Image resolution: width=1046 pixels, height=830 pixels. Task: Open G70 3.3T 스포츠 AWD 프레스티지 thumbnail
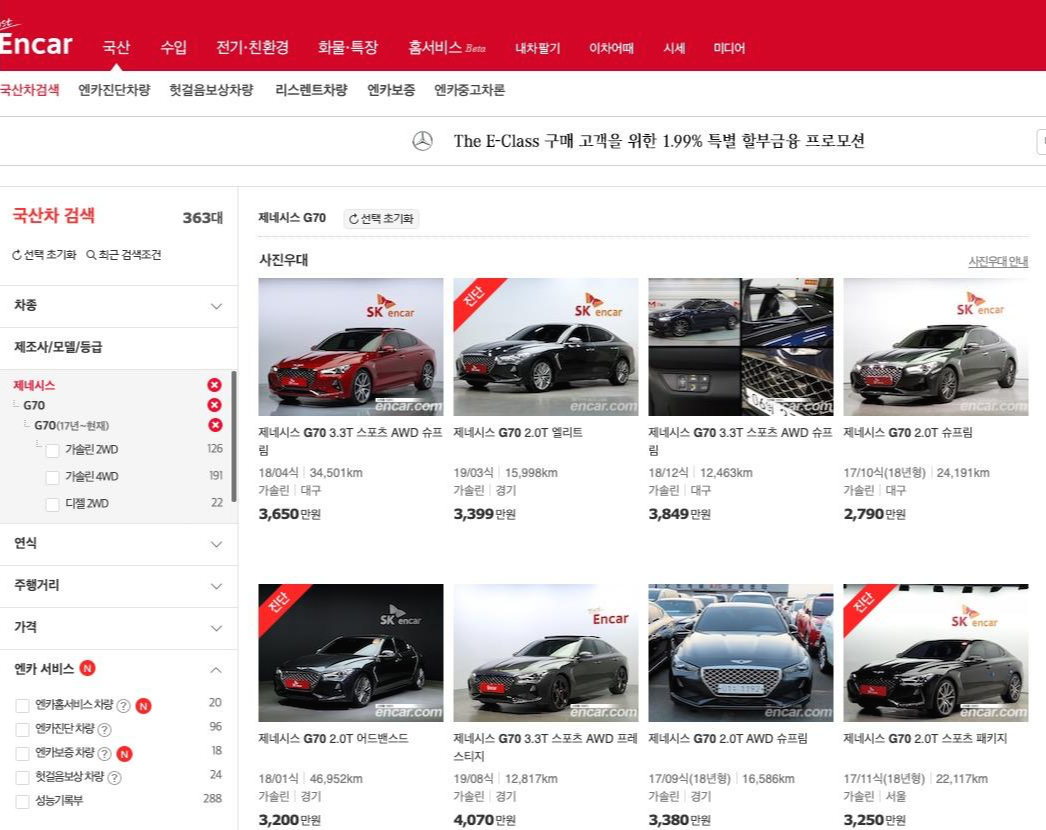tap(546, 653)
